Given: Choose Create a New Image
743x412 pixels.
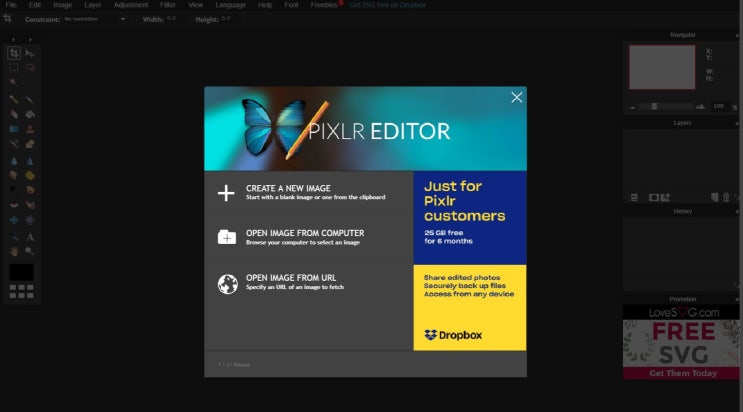Looking at the screenshot, I should pyautogui.click(x=308, y=192).
